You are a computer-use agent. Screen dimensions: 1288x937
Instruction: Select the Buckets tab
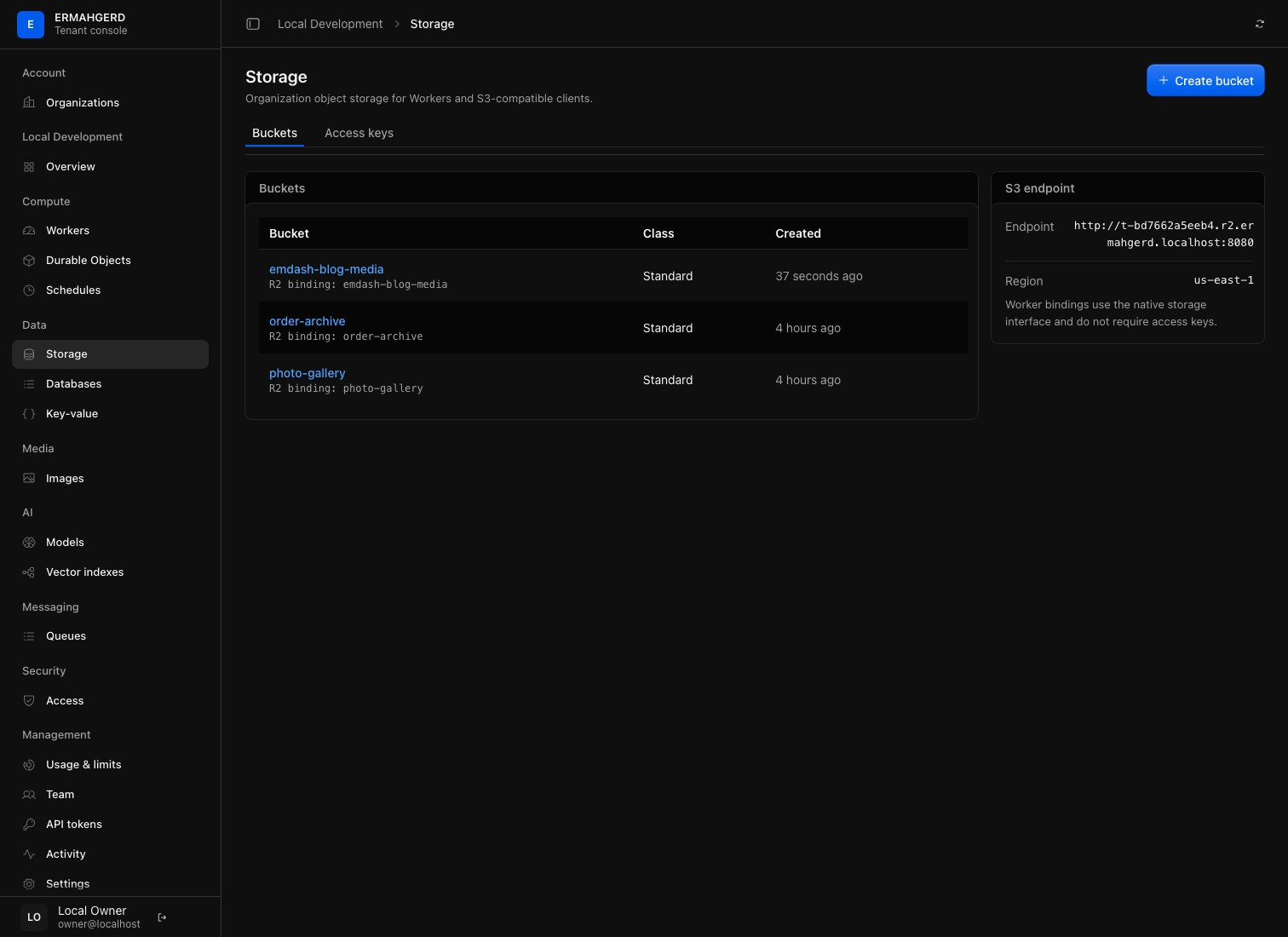[274, 133]
